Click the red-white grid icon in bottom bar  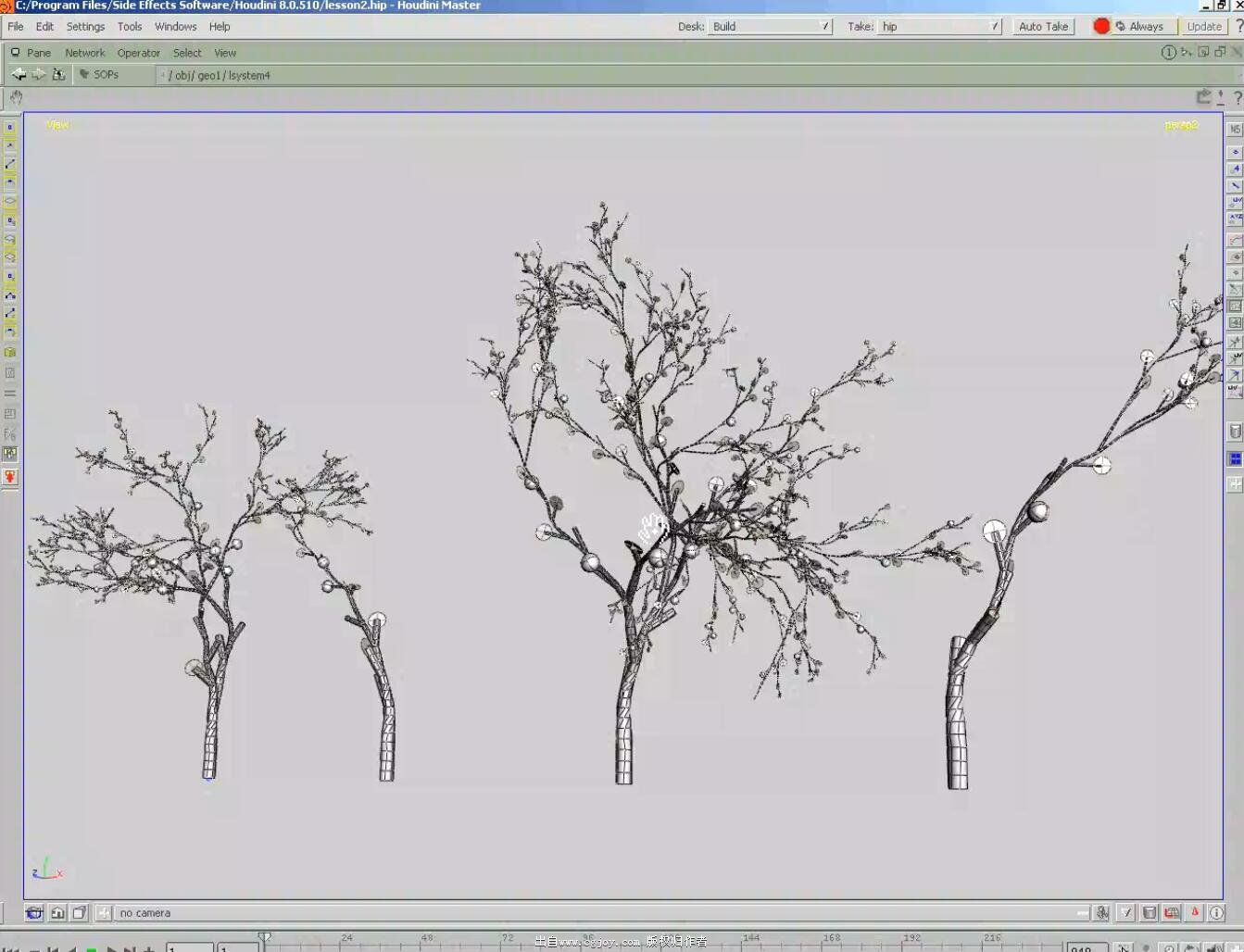tap(1172, 913)
